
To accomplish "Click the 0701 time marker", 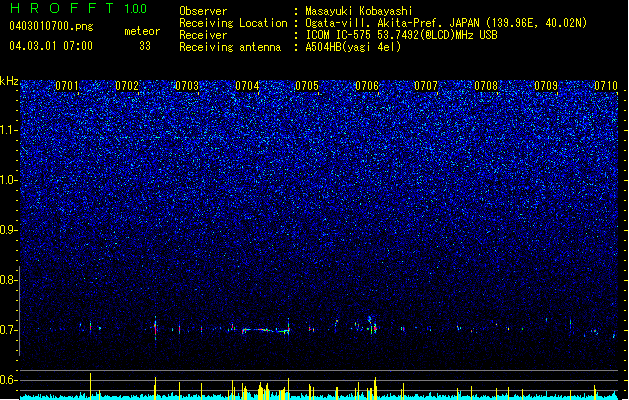I will (x=67, y=86).
